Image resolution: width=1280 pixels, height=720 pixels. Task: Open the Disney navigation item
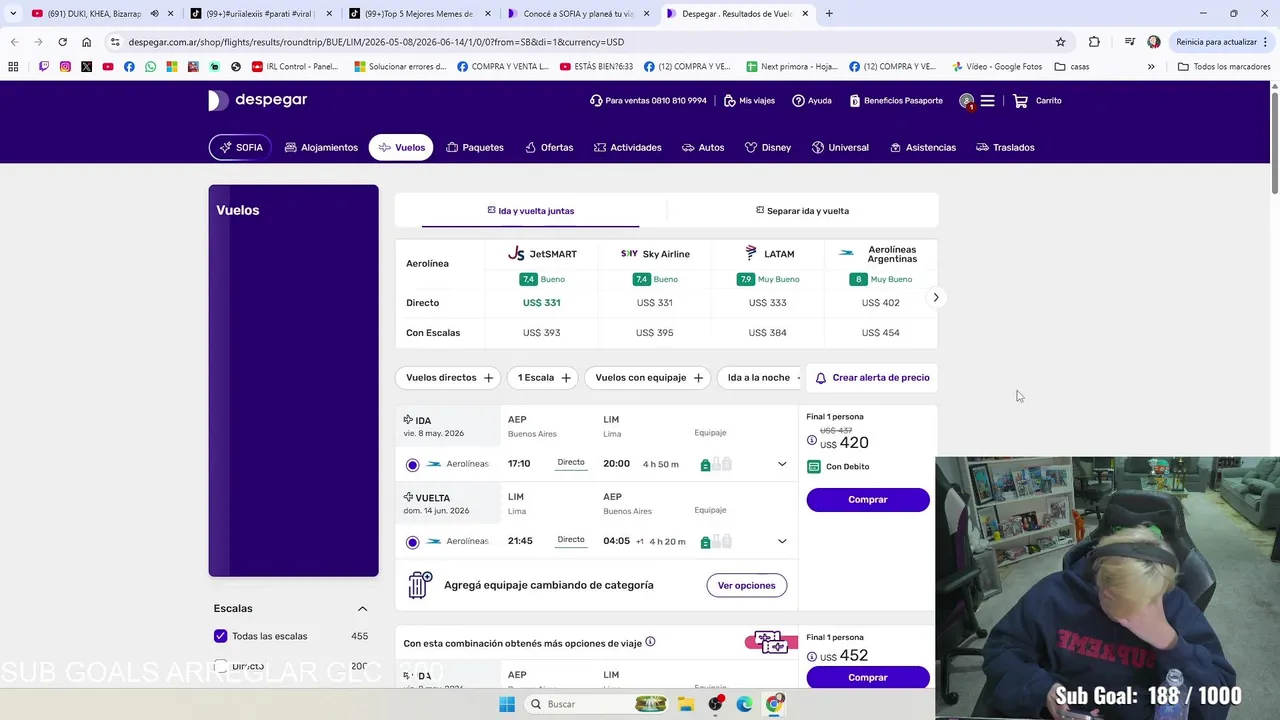(768, 147)
